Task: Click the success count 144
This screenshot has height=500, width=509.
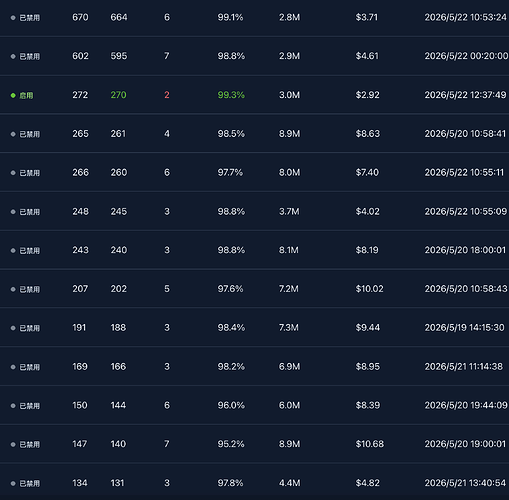Action: click(118, 405)
